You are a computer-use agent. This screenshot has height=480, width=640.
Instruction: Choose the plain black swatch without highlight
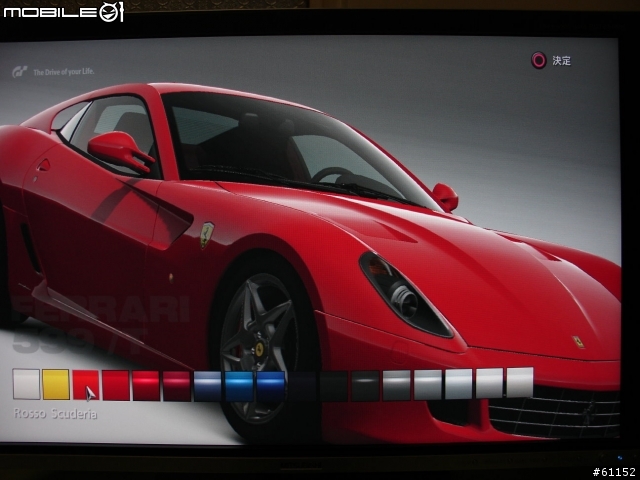pos(334,386)
